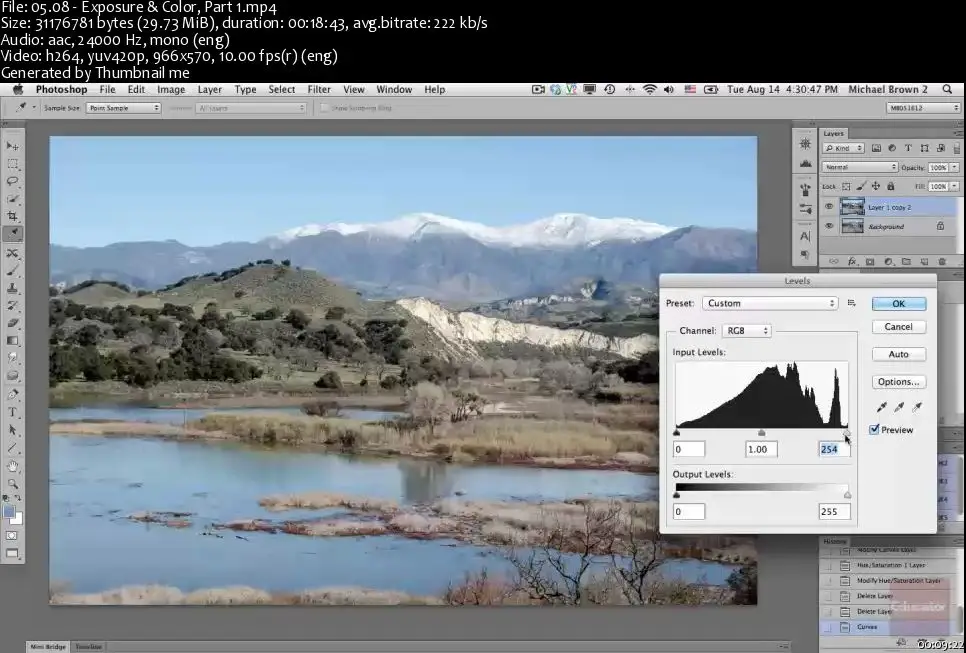Open the workspace switcher dropdown
The width and height of the screenshot is (966, 653).
[923, 108]
